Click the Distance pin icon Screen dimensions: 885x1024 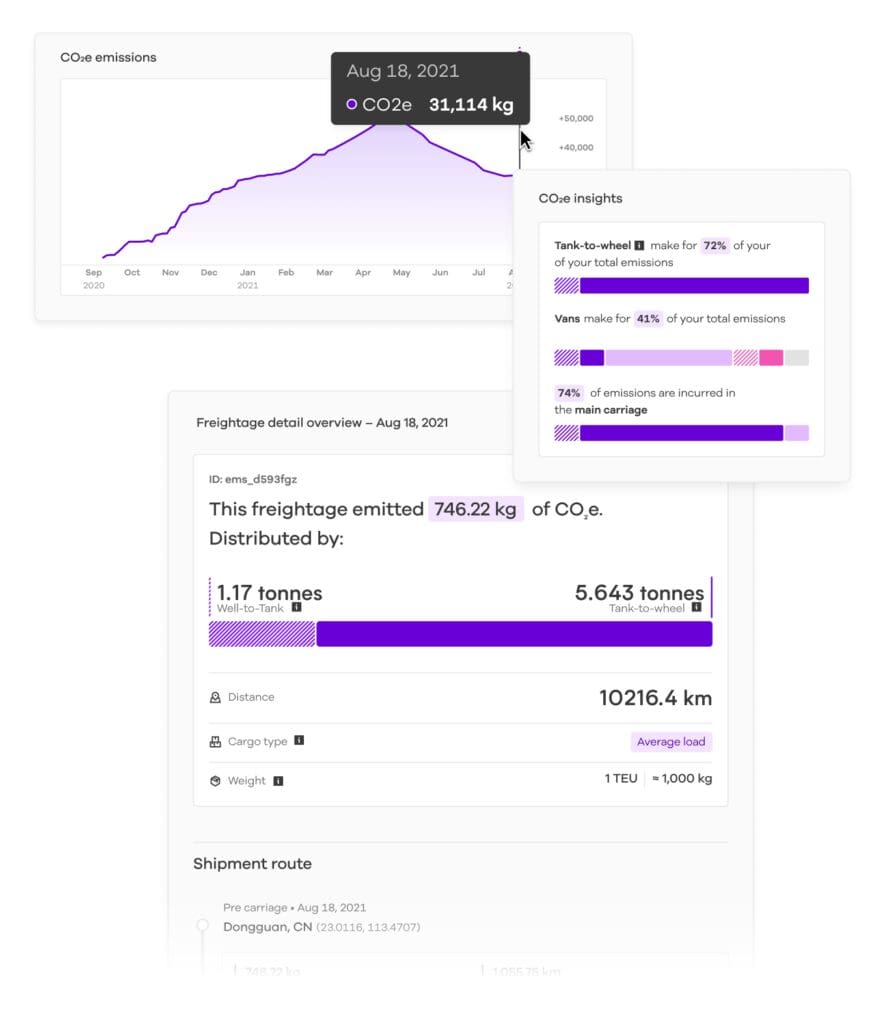[x=215, y=697]
